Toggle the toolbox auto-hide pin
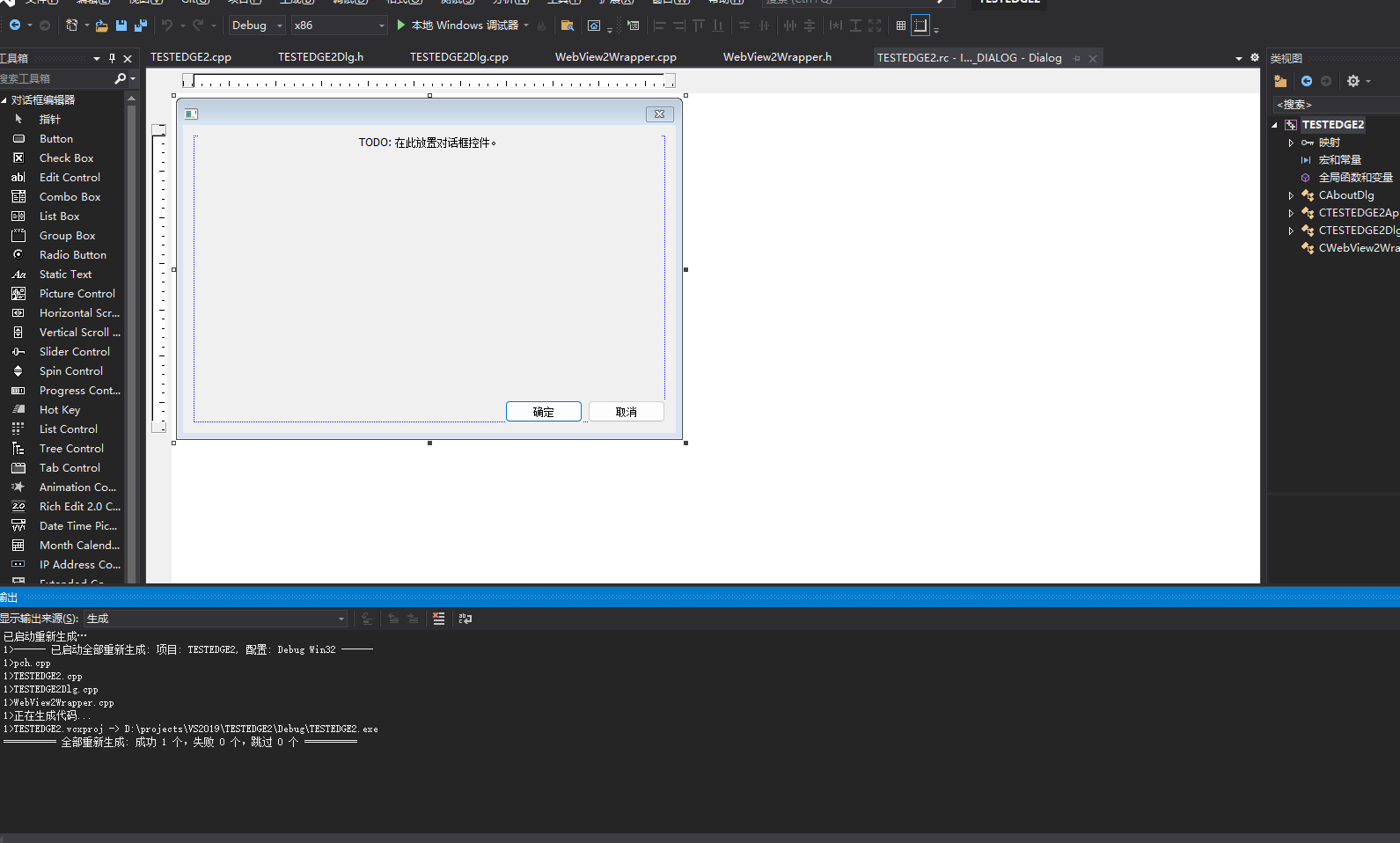Viewport: 1400px width, 843px height. tap(112, 59)
